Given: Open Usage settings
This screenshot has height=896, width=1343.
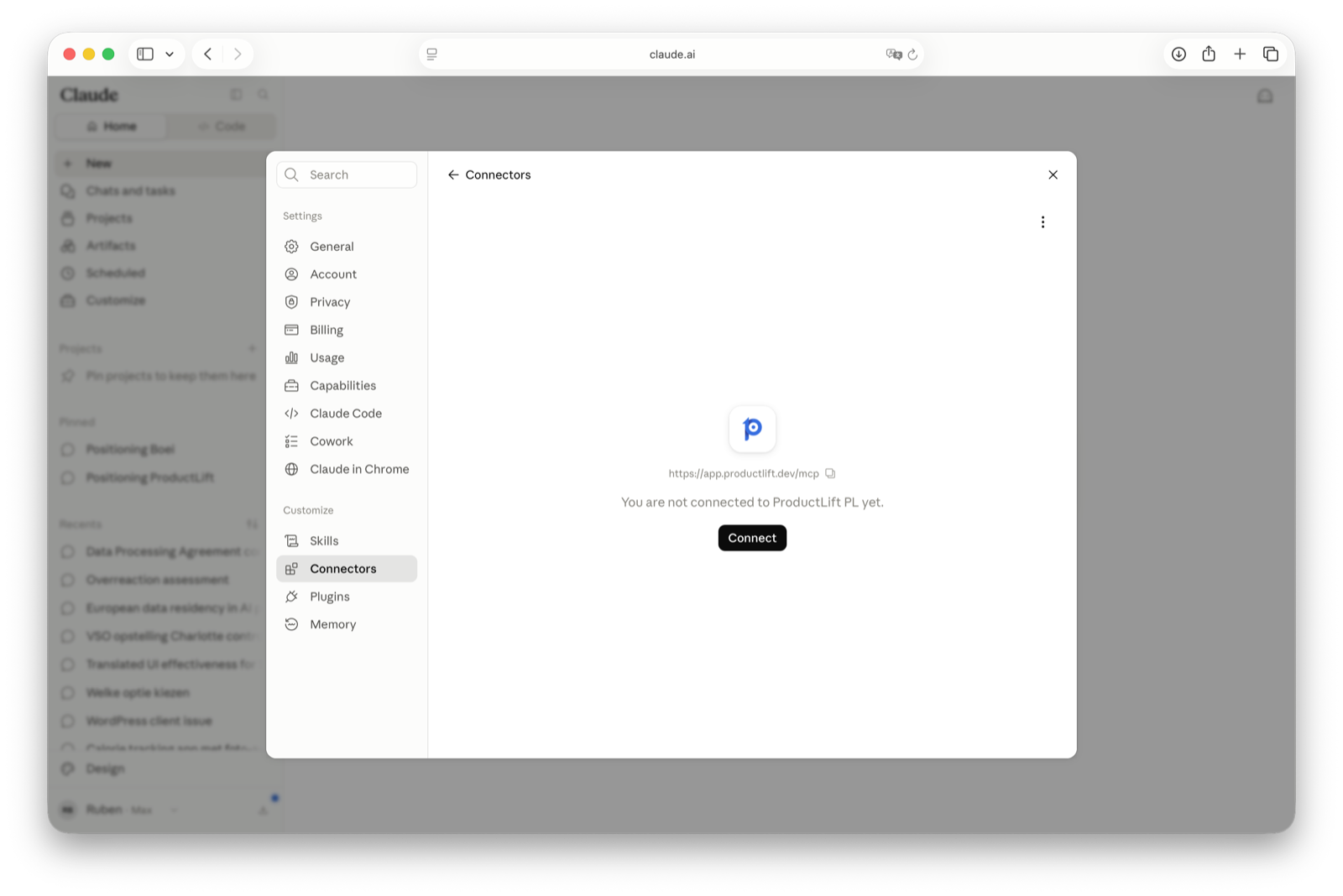Looking at the screenshot, I should click(x=347, y=357).
